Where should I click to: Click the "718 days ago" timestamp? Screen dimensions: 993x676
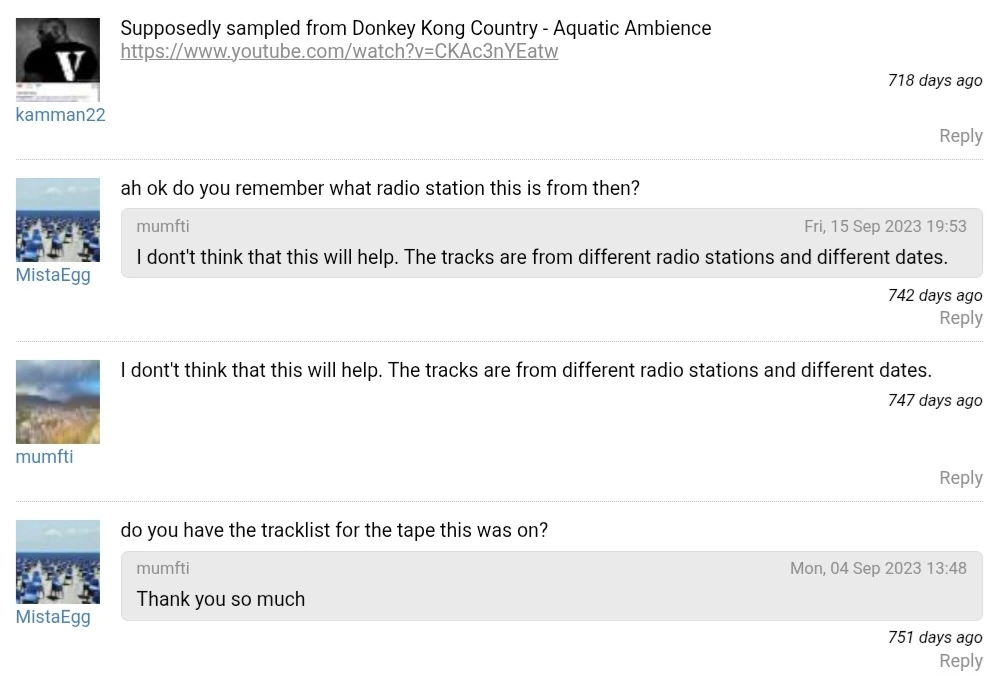(935, 81)
